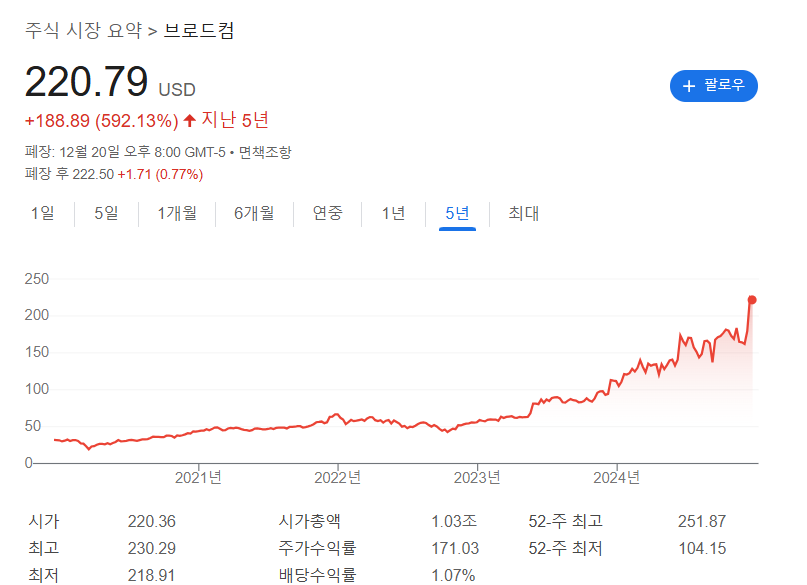
Task: Select the 1일 range tab
Action: pyautogui.click(x=43, y=213)
